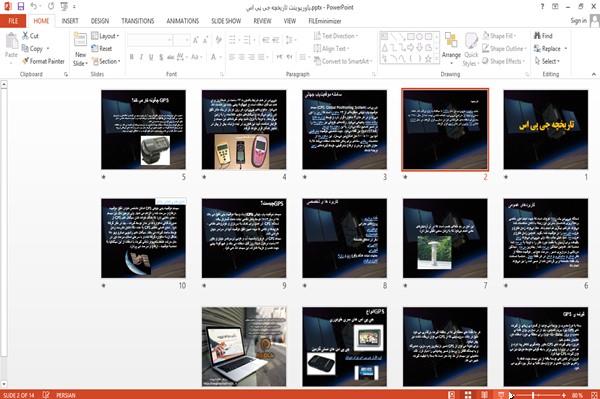Open the REVIEW tab
This screenshot has width=600, height=399.
click(x=262, y=21)
